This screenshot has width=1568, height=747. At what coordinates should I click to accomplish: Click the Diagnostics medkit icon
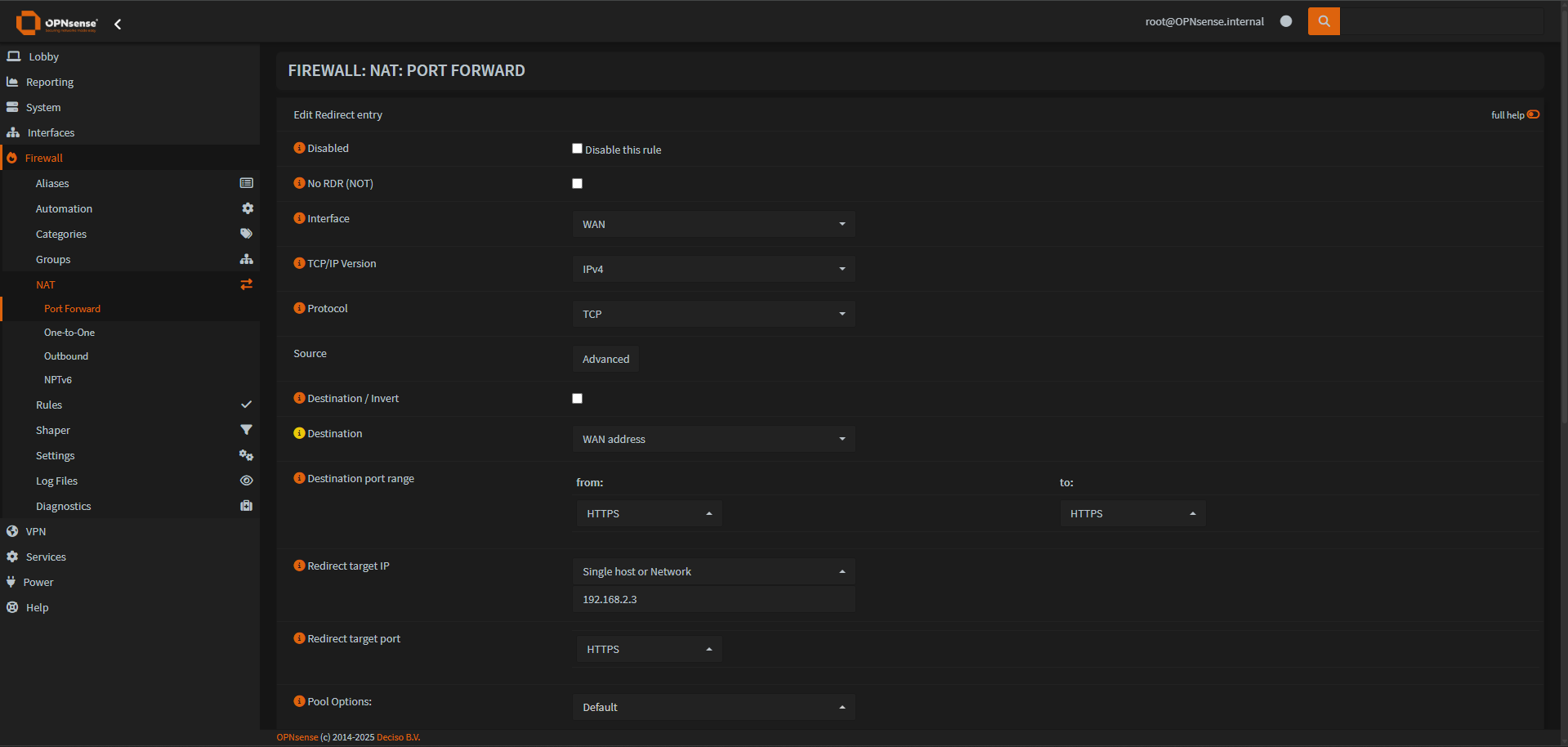click(246, 506)
